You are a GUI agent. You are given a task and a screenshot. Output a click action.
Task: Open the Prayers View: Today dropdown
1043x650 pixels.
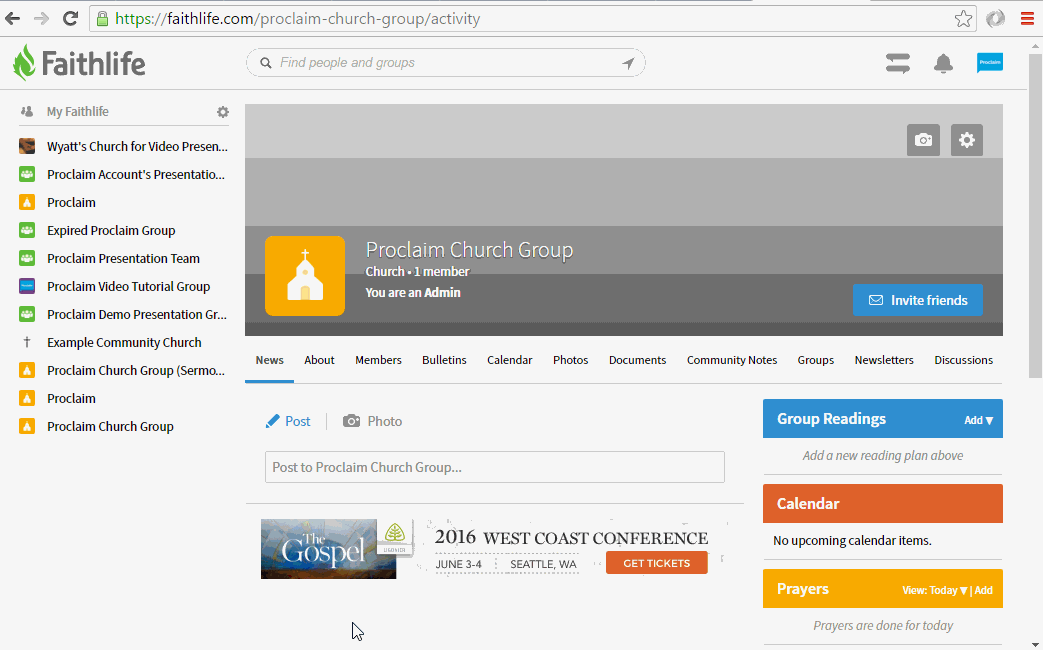point(934,590)
